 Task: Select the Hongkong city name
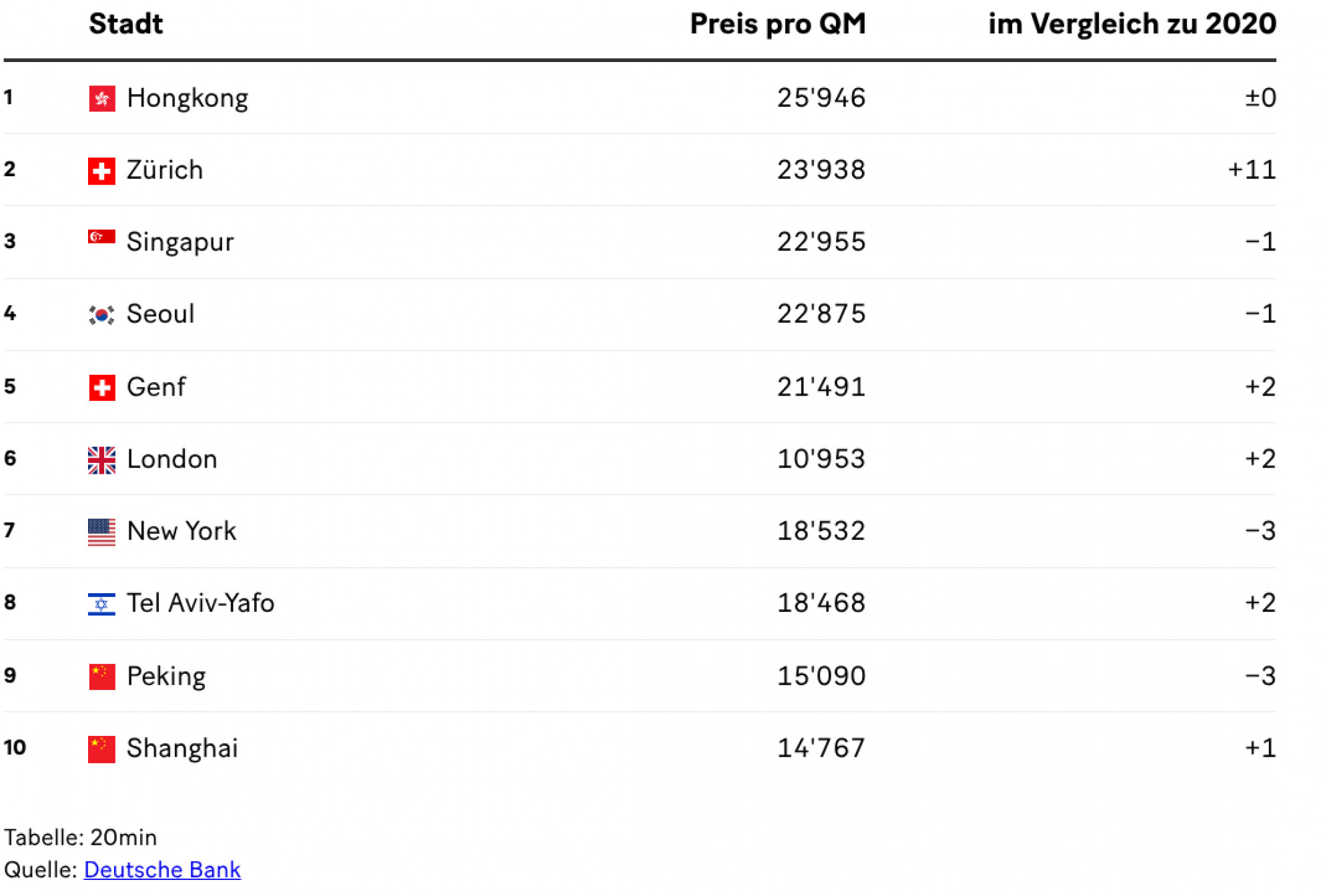[187, 99]
